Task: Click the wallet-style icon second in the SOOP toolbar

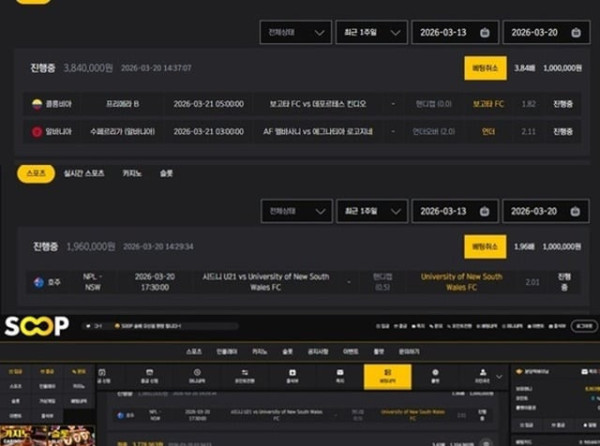Action: point(150,373)
